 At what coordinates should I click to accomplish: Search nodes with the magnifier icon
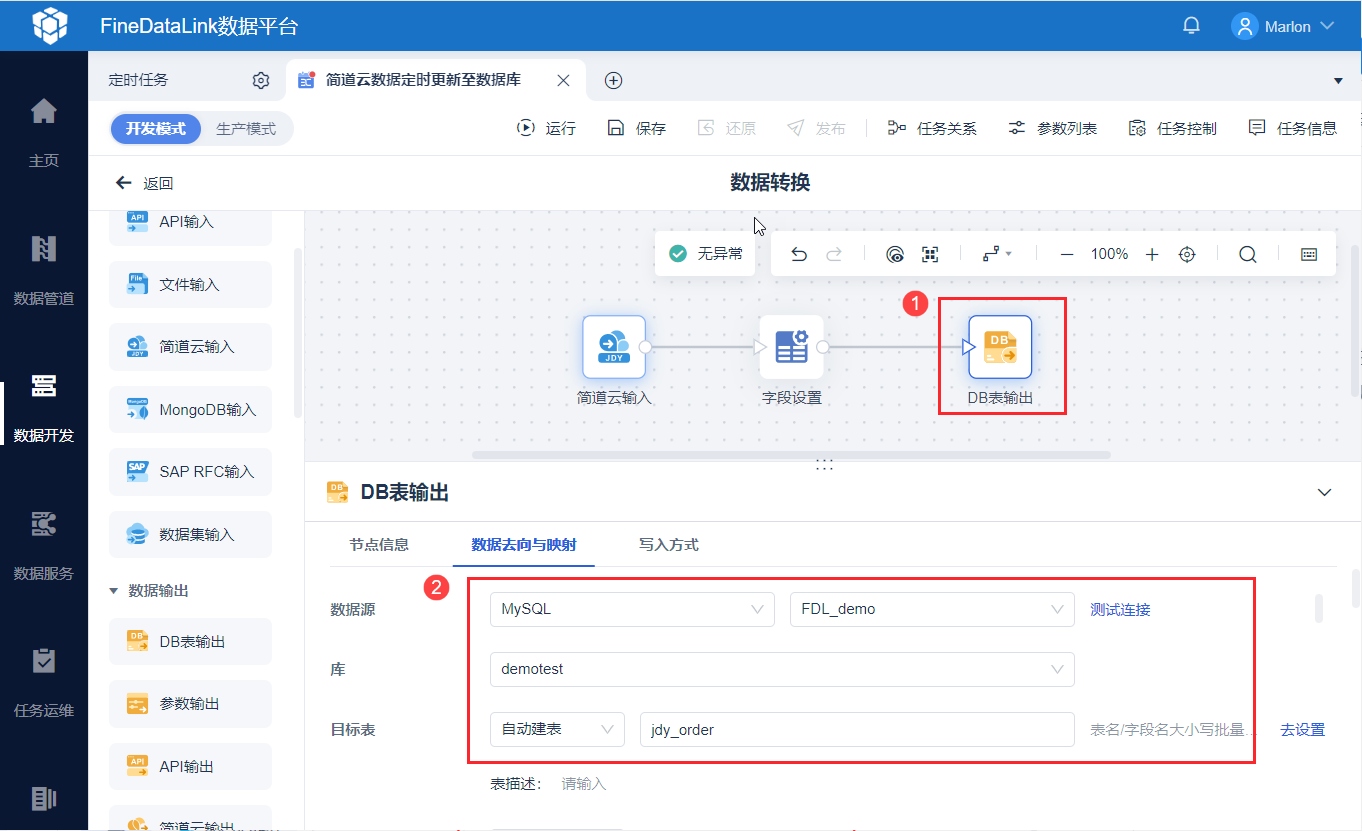click(1248, 254)
